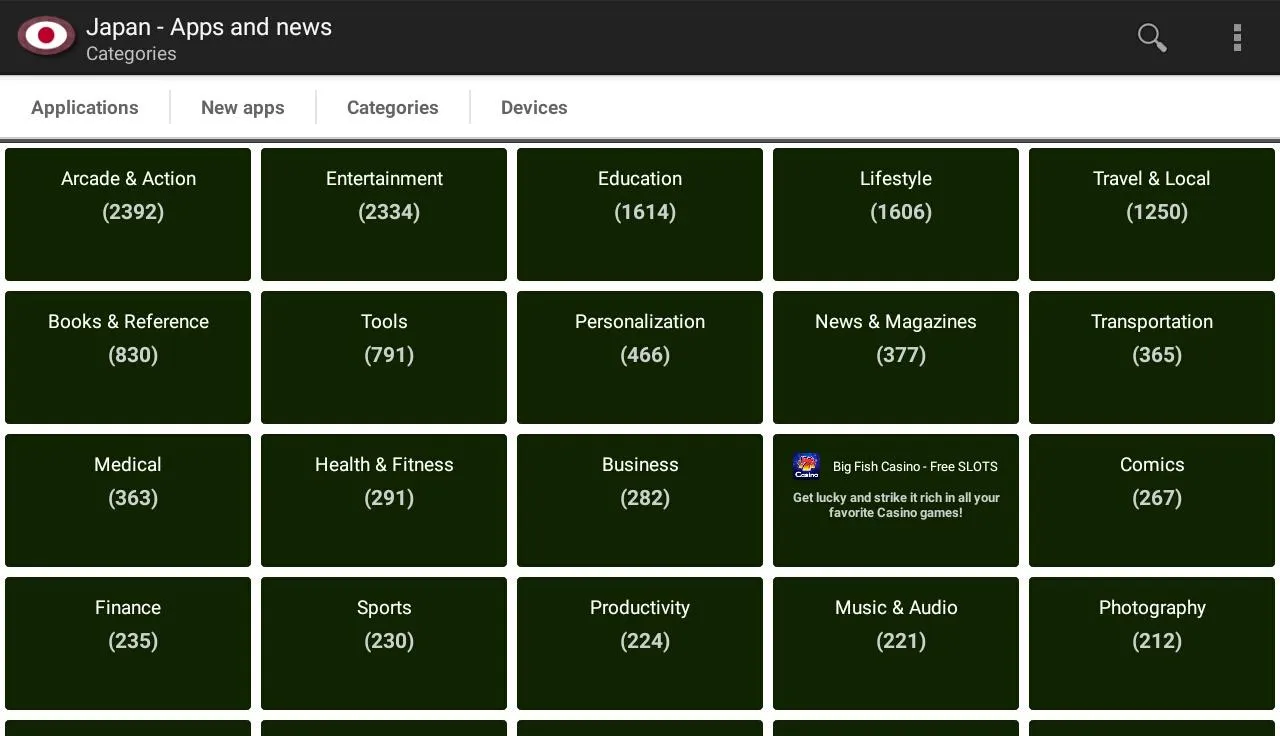Tap the Japan flag app icon
1280x736 pixels.
(46, 37)
